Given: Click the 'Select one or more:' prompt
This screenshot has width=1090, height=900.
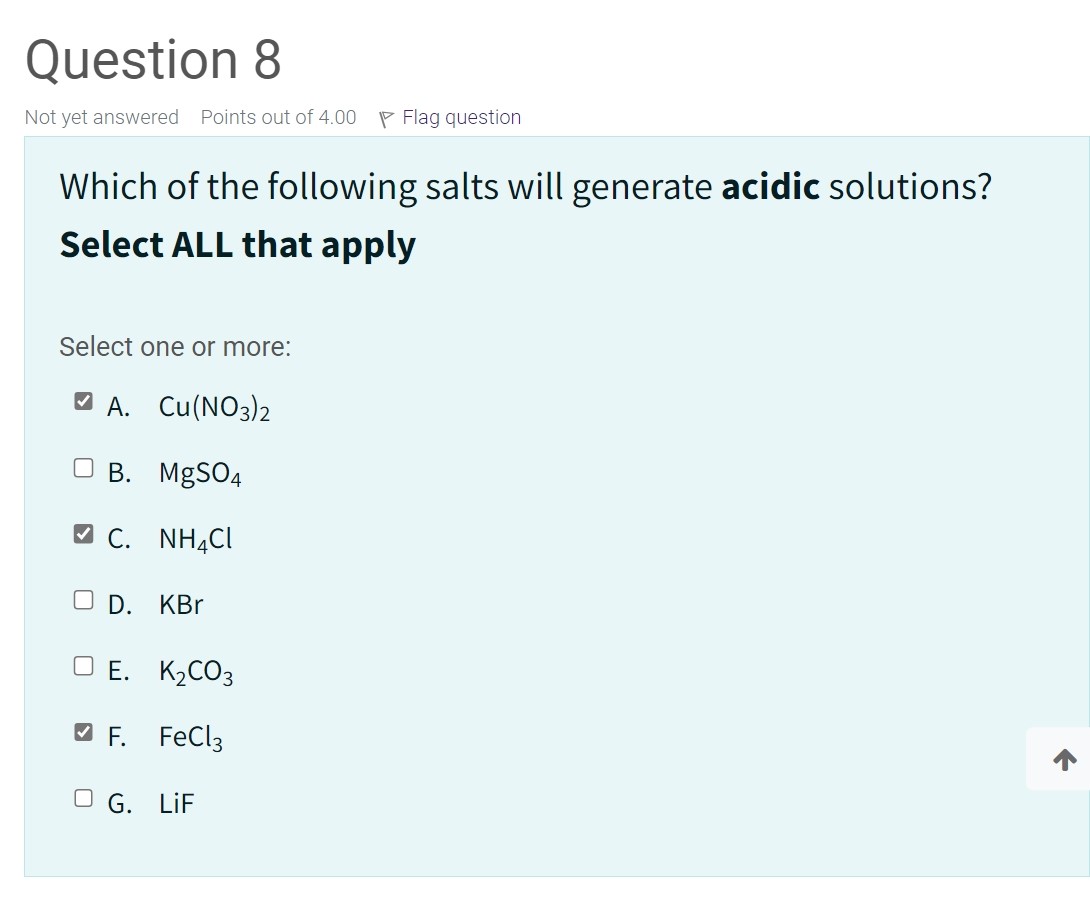Looking at the screenshot, I should point(174,347).
